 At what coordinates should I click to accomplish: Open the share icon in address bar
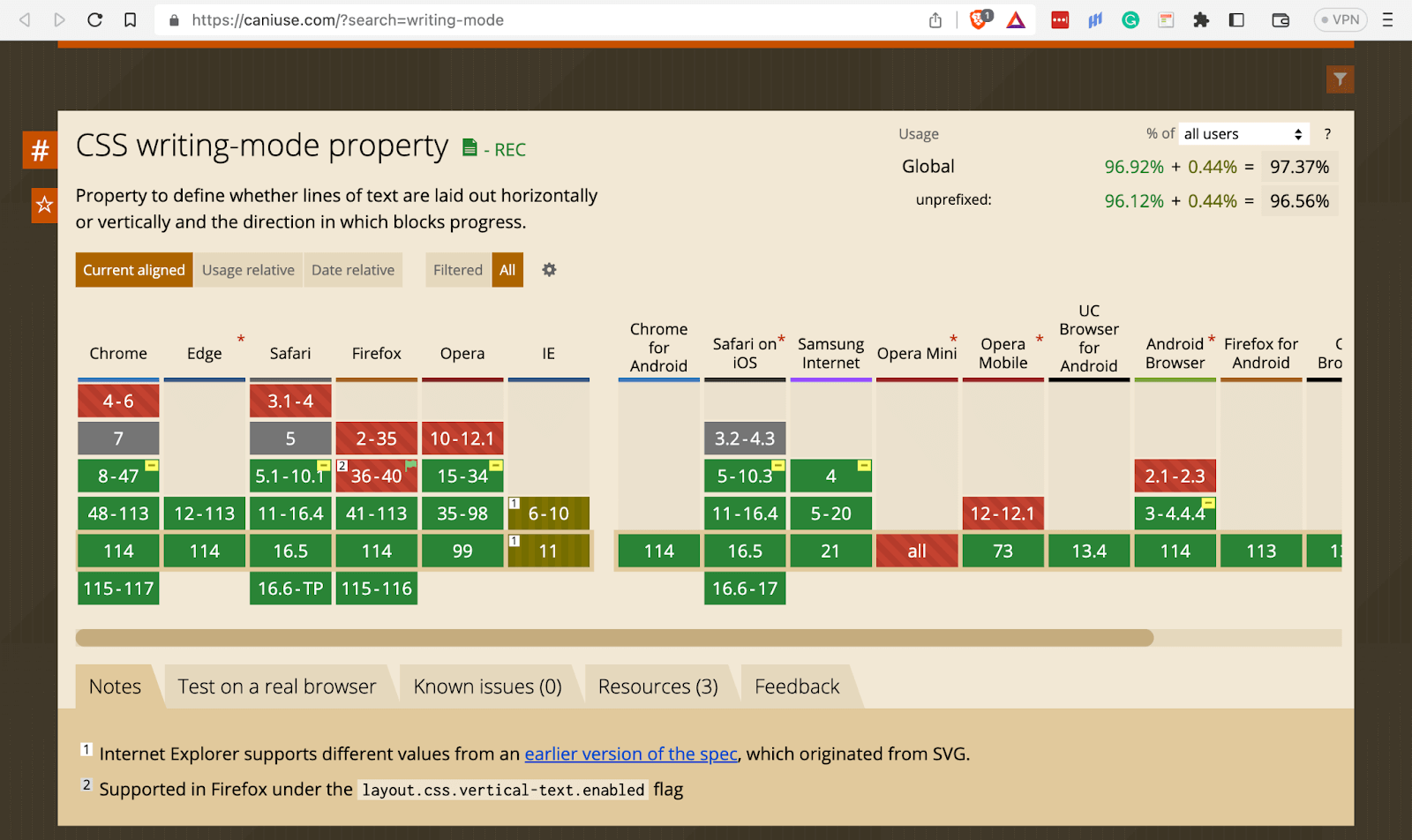point(935,19)
